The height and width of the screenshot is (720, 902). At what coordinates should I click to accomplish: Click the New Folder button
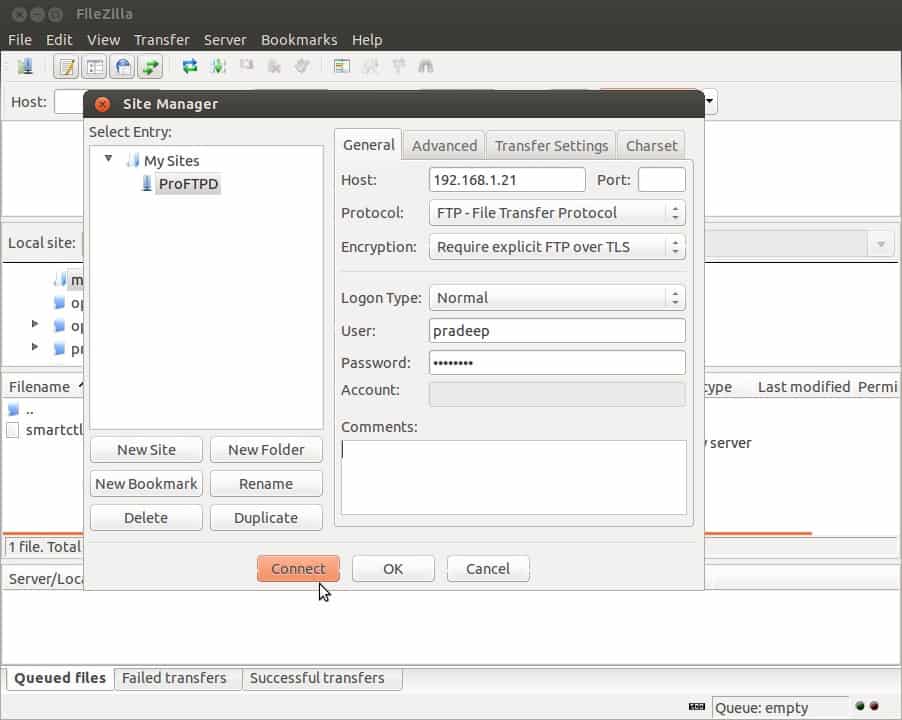tap(266, 450)
